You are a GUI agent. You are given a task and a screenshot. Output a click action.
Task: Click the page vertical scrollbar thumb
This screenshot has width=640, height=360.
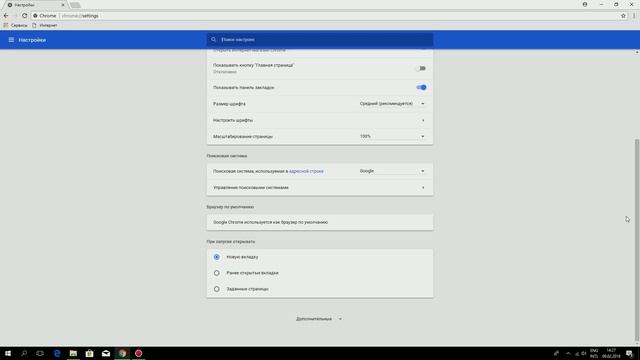pos(637,240)
